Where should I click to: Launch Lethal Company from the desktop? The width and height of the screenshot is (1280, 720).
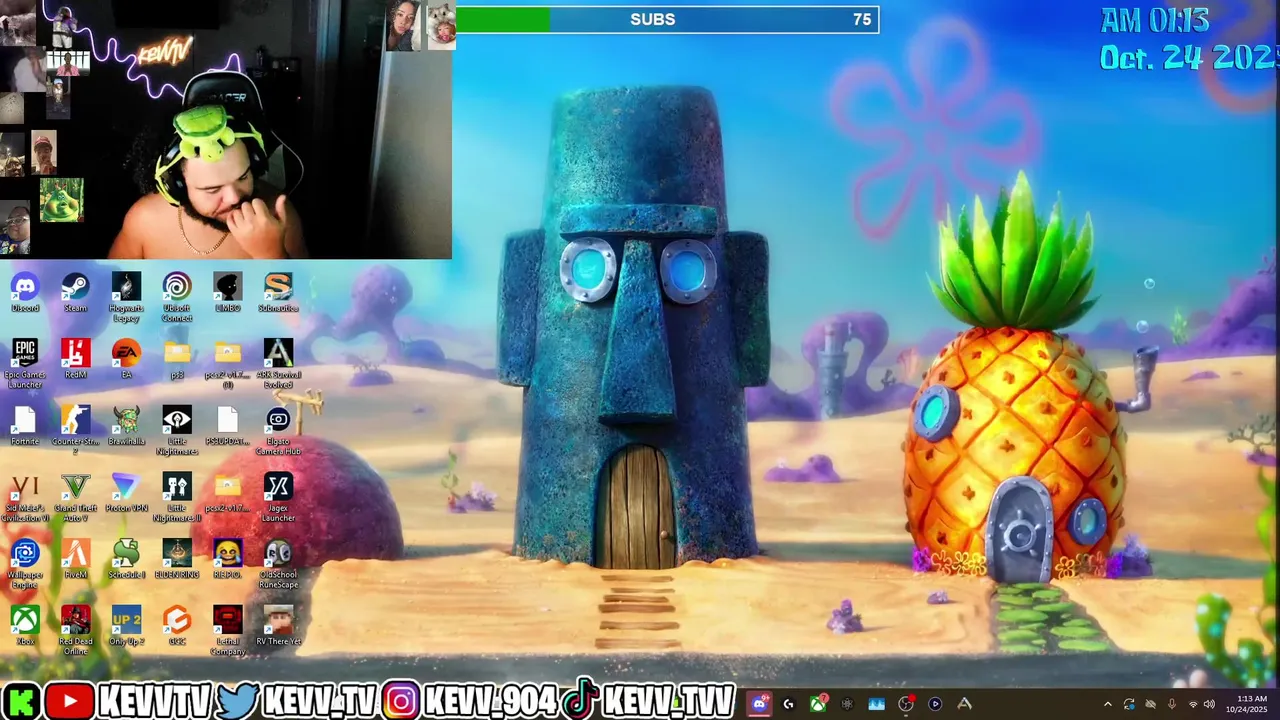pos(227,631)
